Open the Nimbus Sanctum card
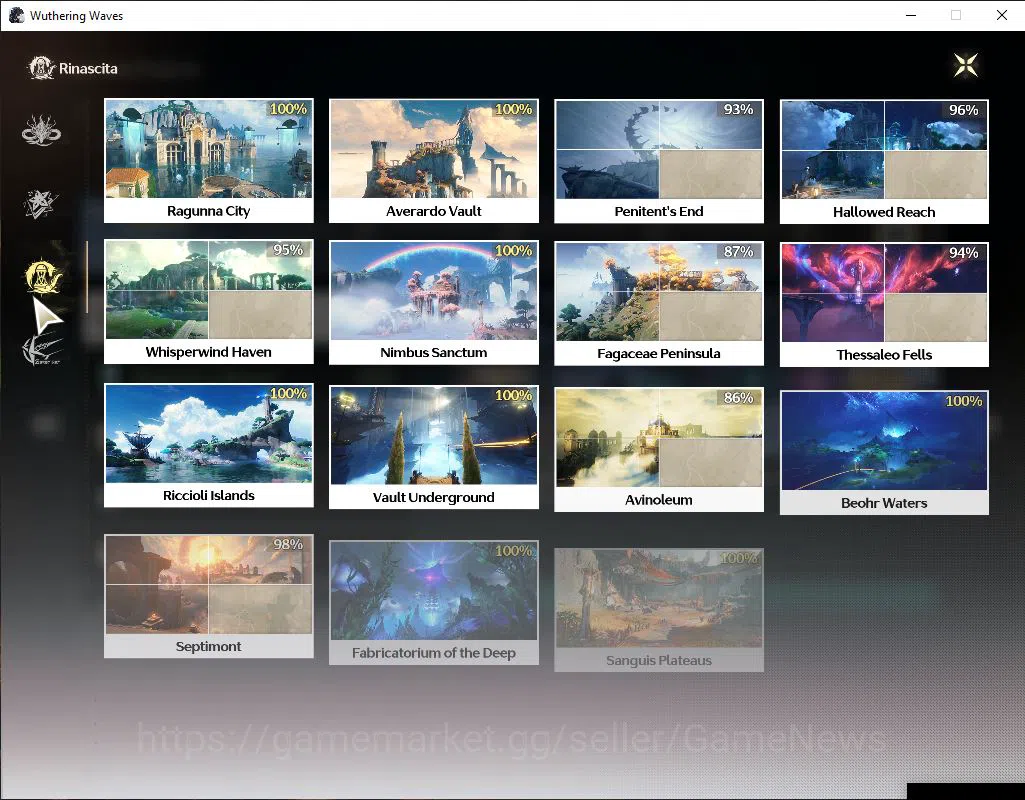Screen dimensions: 1025x800 [x=434, y=303]
